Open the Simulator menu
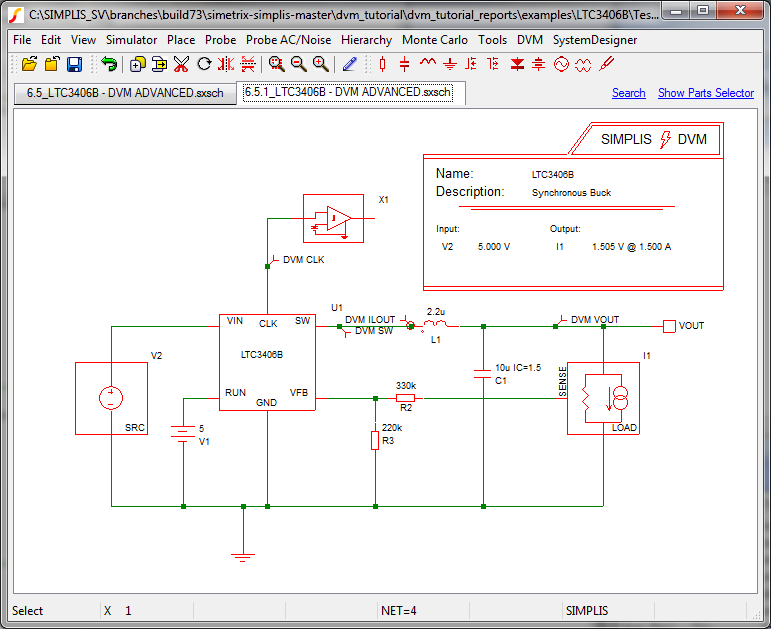Screen dimensions: 771x629 [131, 40]
